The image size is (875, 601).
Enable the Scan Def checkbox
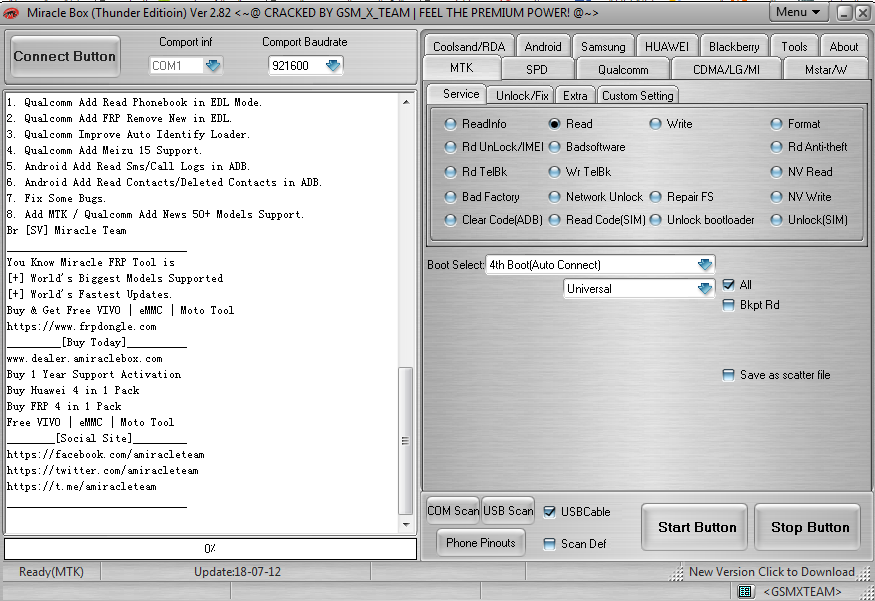tap(550, 544)
